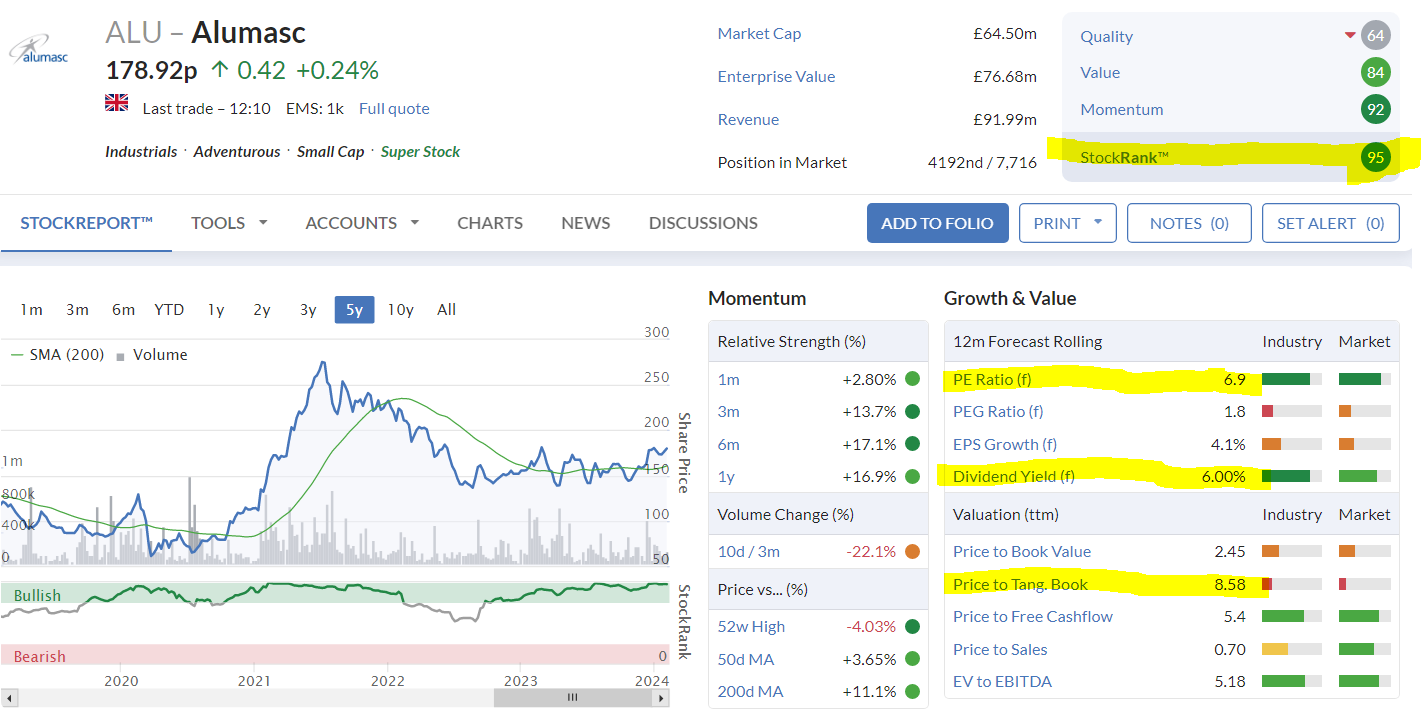Click the Adventurous risk label
The width and height of the screenshot is (1421, 709).
coord(237,152)
